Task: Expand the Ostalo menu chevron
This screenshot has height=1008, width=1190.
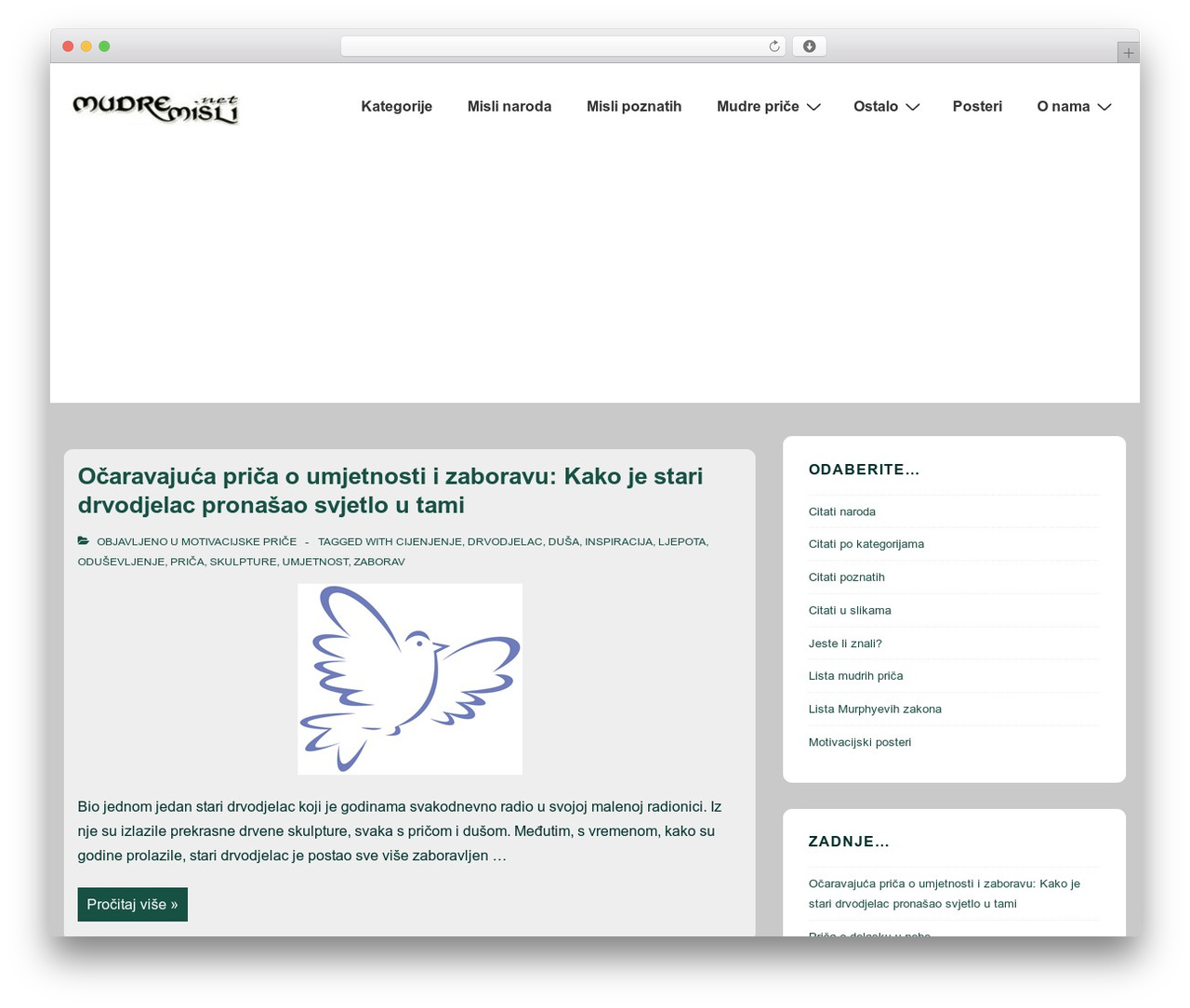Action: pyautogui.click(x=912, y=107)
